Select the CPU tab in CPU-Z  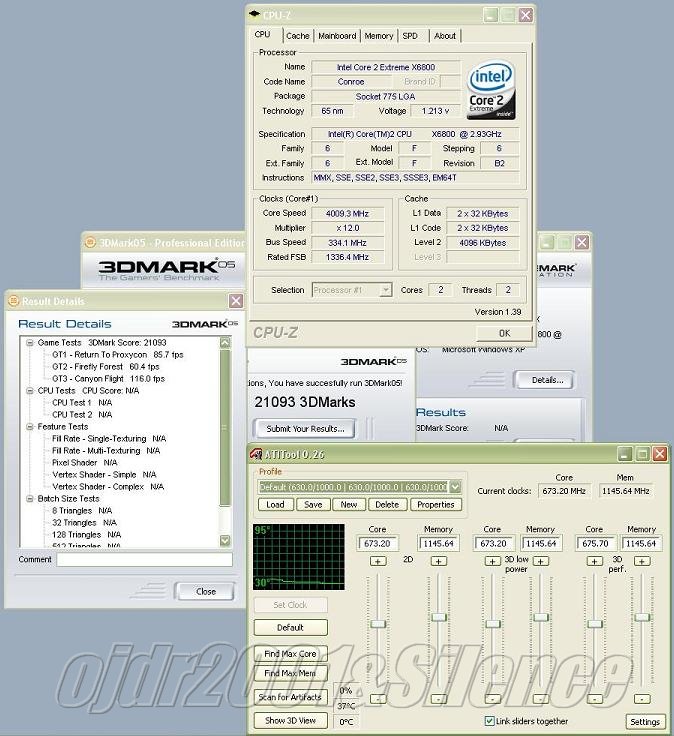[263, 34]
